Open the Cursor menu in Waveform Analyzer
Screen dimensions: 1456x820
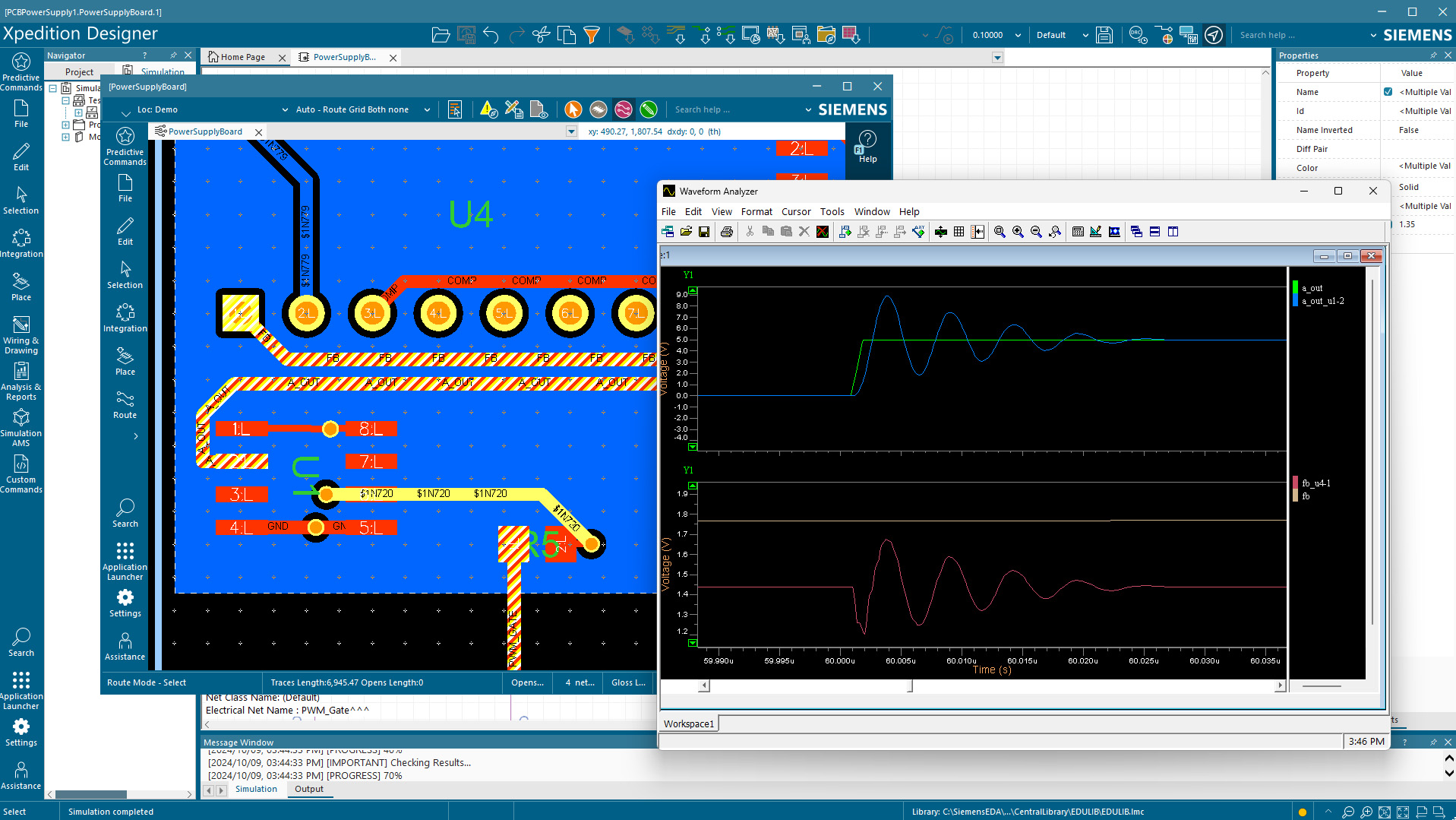[x=796, y=211]
